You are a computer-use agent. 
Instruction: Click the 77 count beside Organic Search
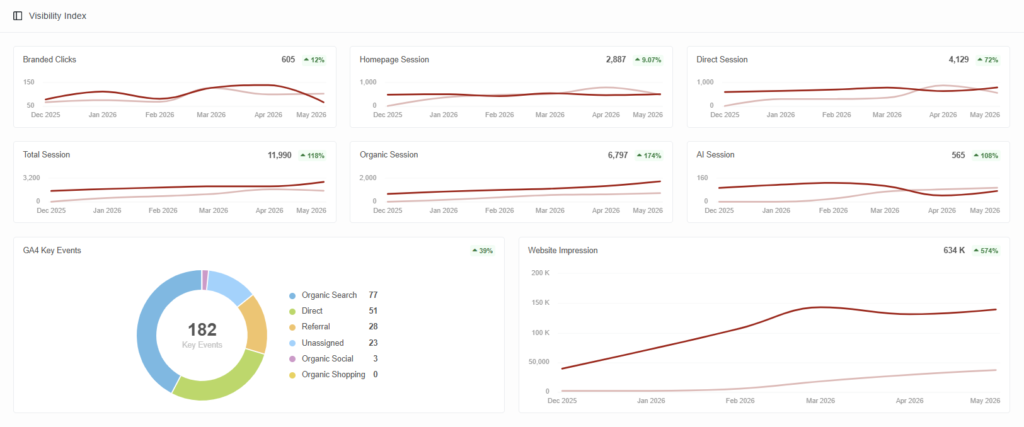pyautogui.click(x=374, y=295)
